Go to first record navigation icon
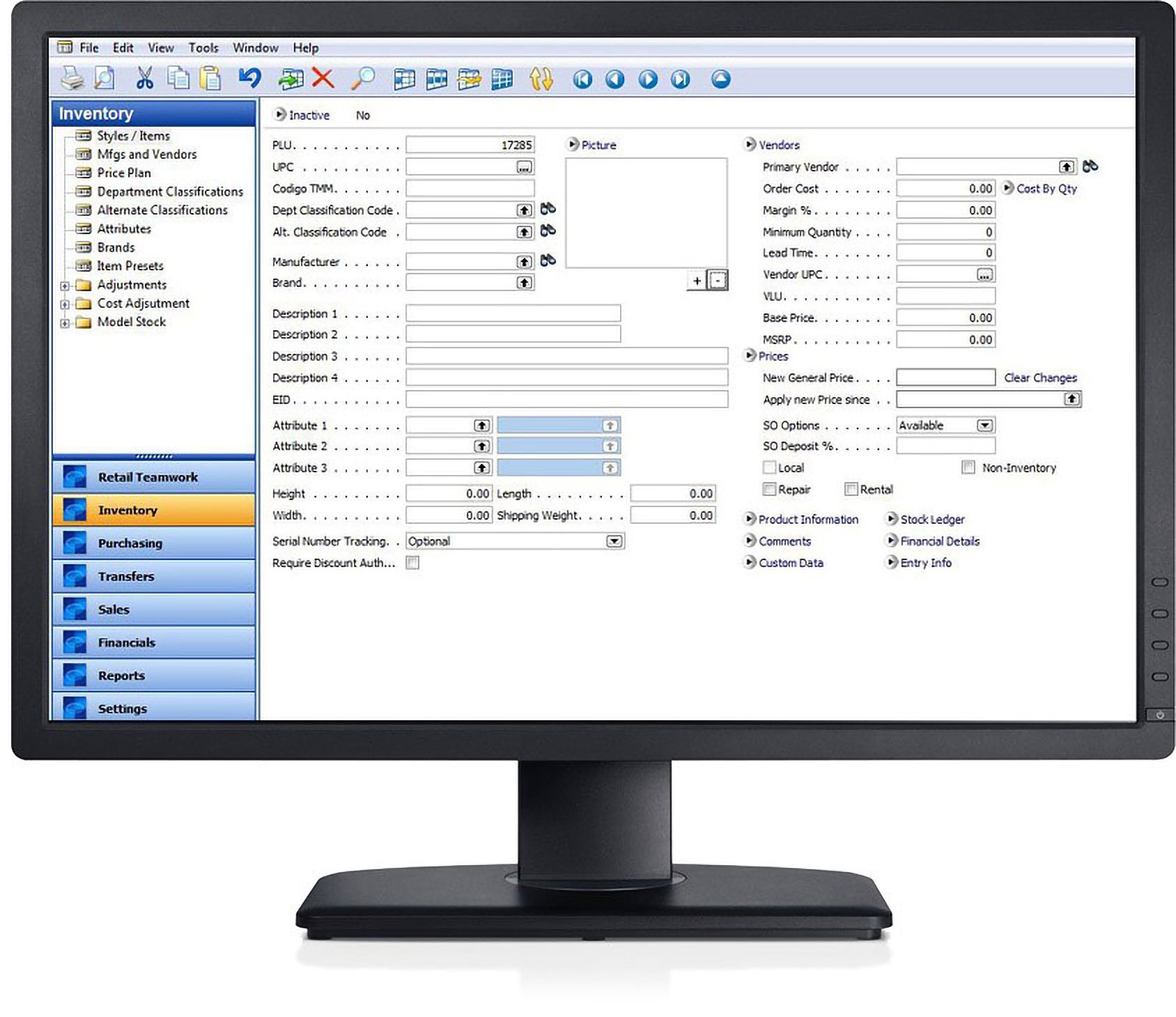 (x=582, y=79)
